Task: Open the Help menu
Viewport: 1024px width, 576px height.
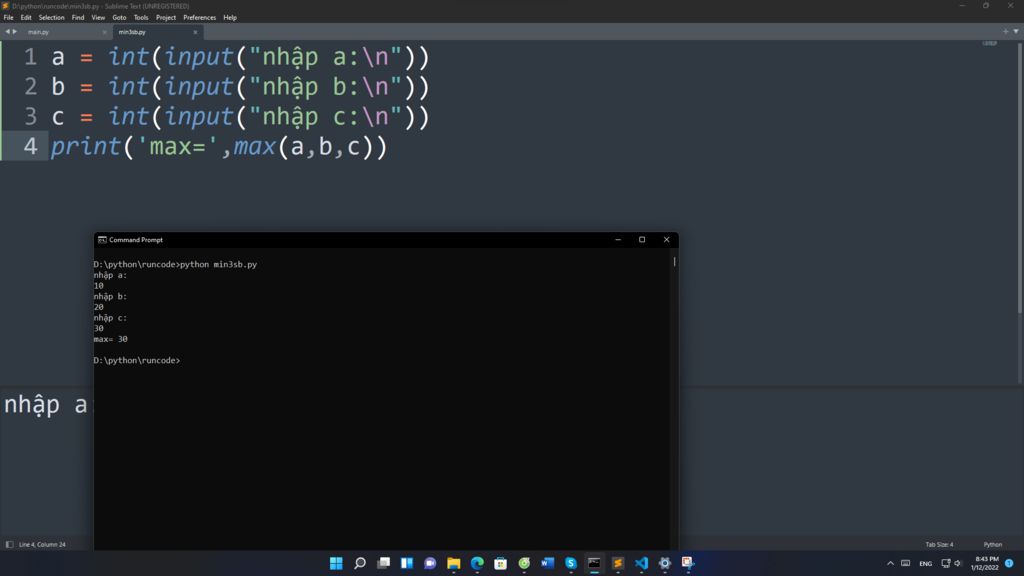Action: tap(230, 18)
